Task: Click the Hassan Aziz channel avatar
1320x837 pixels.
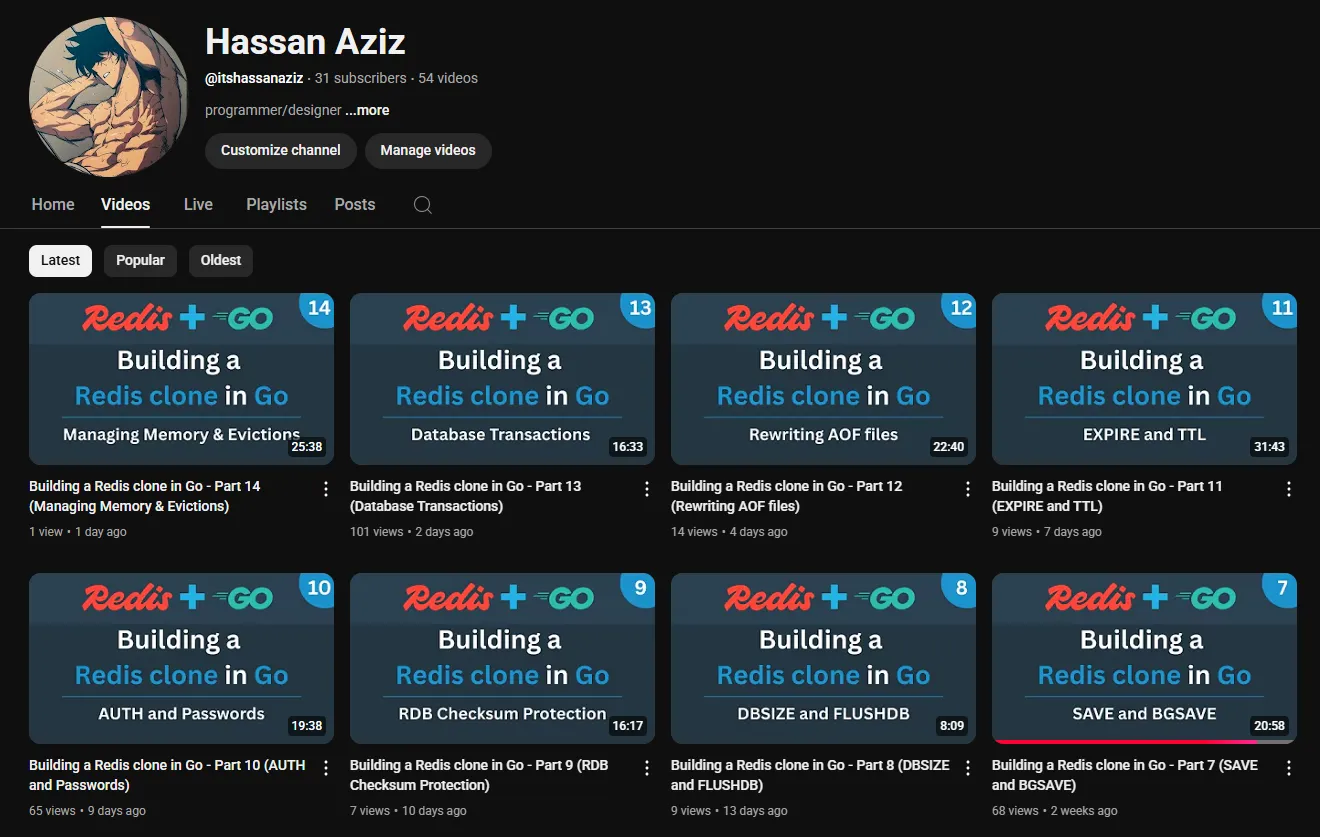Action: click(x=109, y=96)
